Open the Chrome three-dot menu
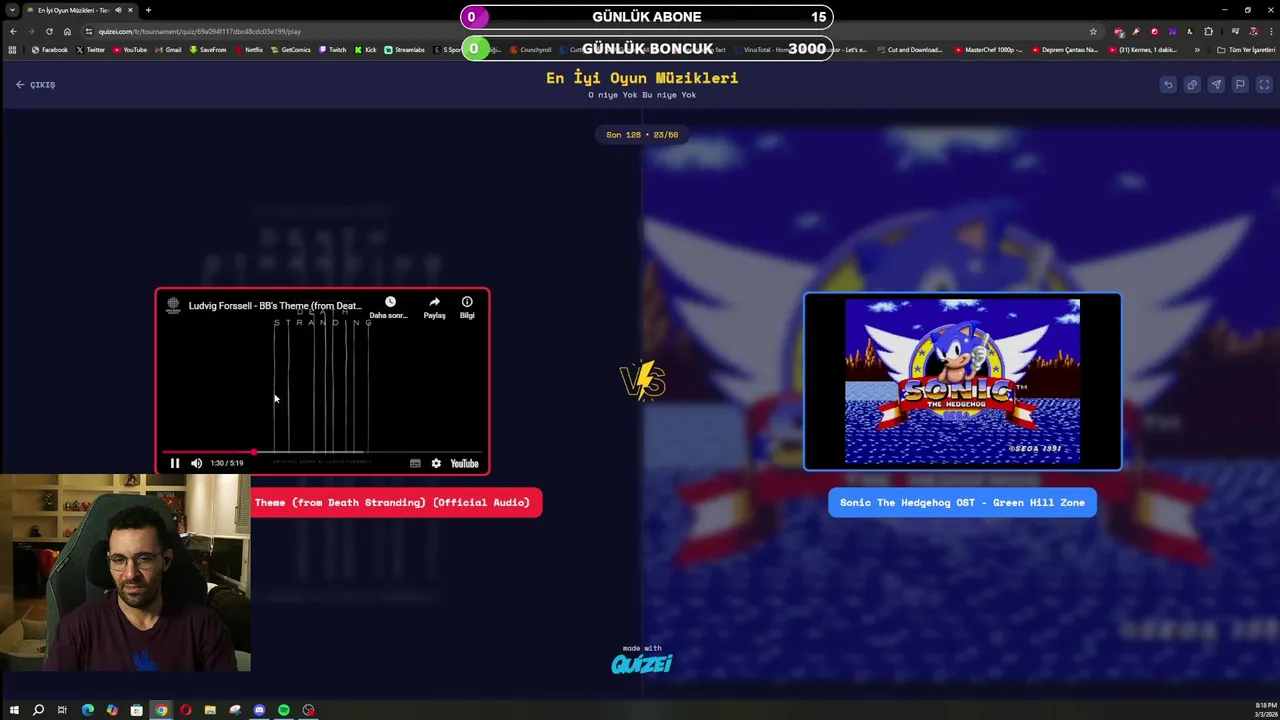 tap(1270, 31)
